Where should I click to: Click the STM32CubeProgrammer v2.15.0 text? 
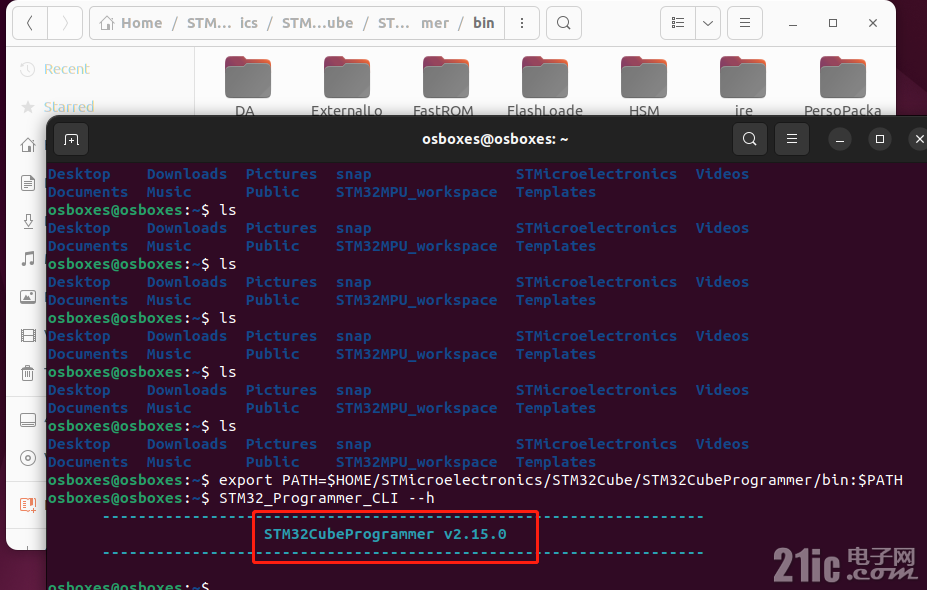[x=385, y=534]
